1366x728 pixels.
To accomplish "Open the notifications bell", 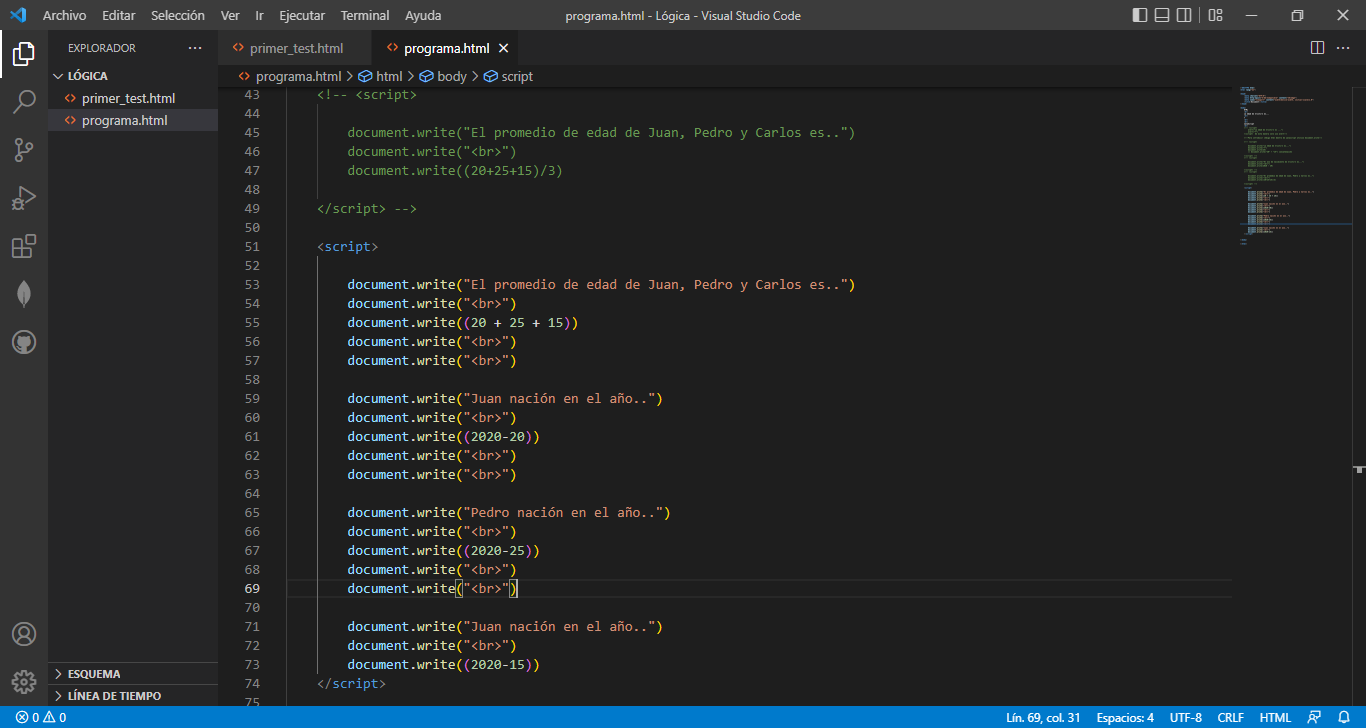I will pyautogui.click(x=1344, y=717).
